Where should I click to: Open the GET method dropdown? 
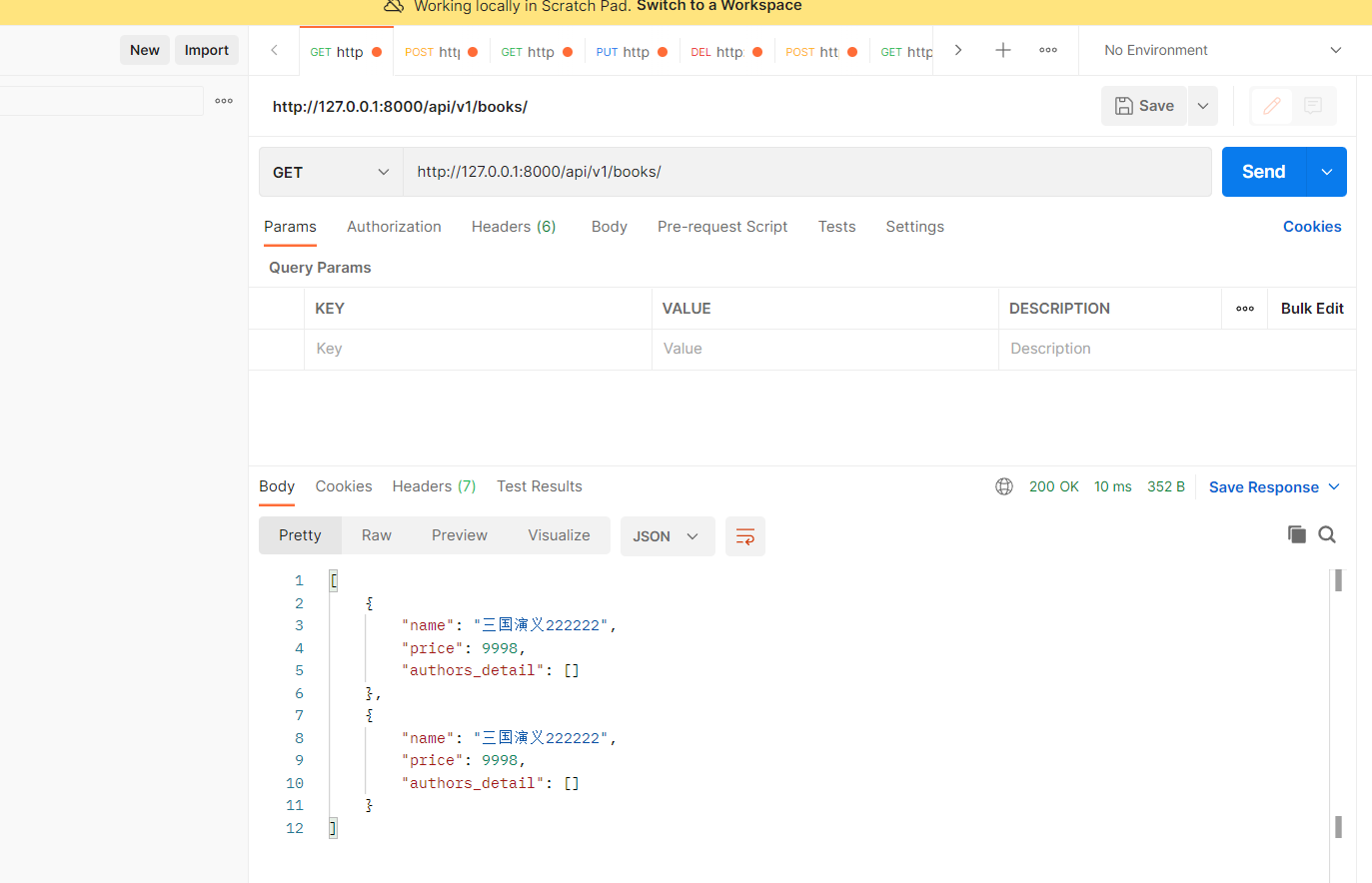(x=331, y=172)
